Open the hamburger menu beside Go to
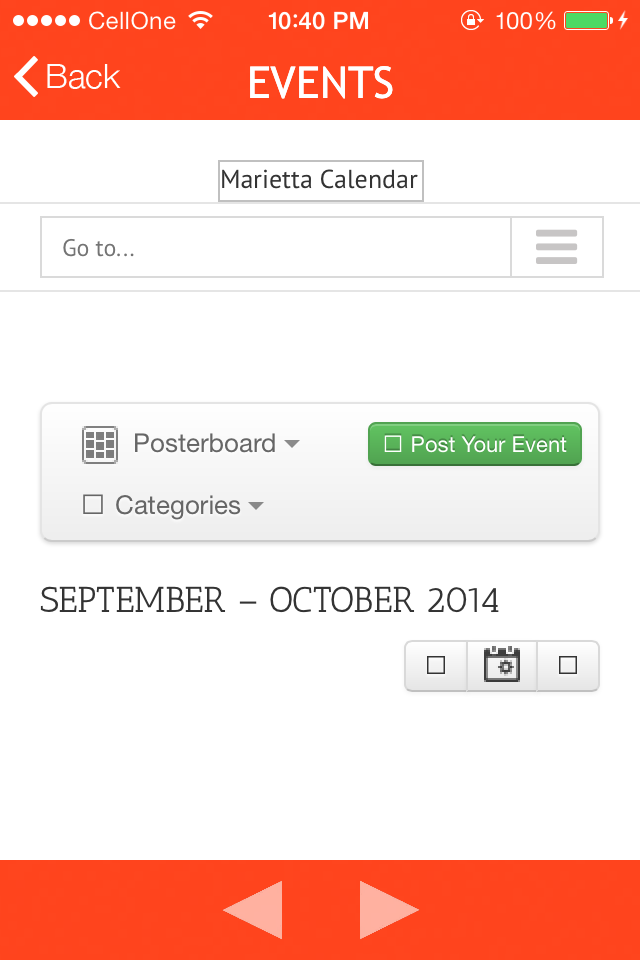This screenshot has width=640, height=960. click(x=556, y=247)
